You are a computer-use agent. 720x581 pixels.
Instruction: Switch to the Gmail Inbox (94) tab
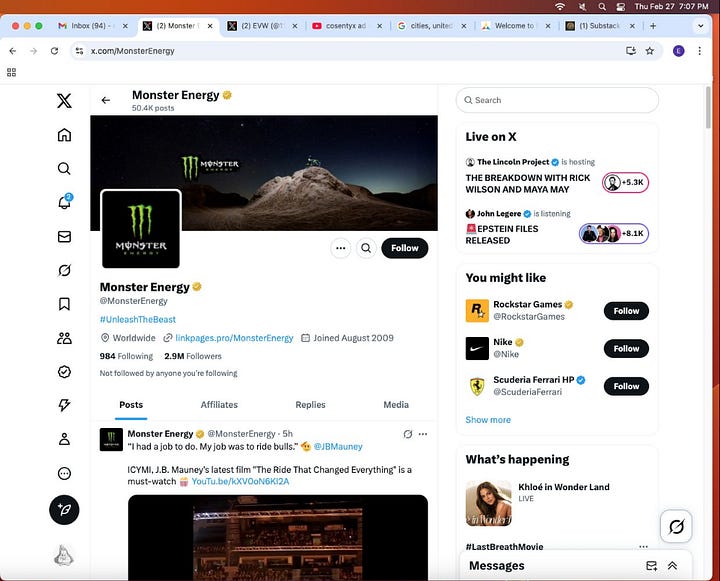[93, 26]
